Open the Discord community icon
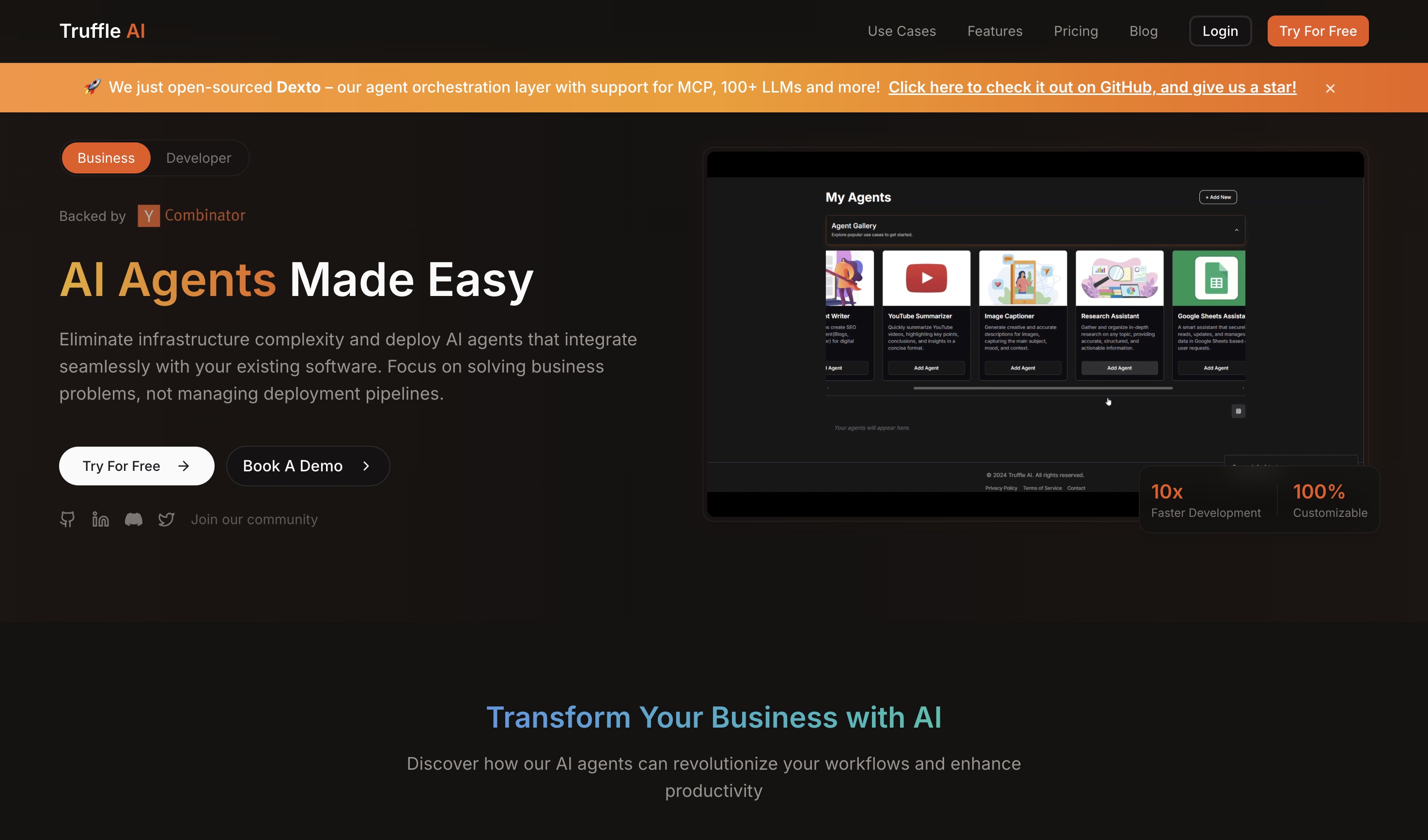The image size is (1428, 840). click(x=133, y=519)
